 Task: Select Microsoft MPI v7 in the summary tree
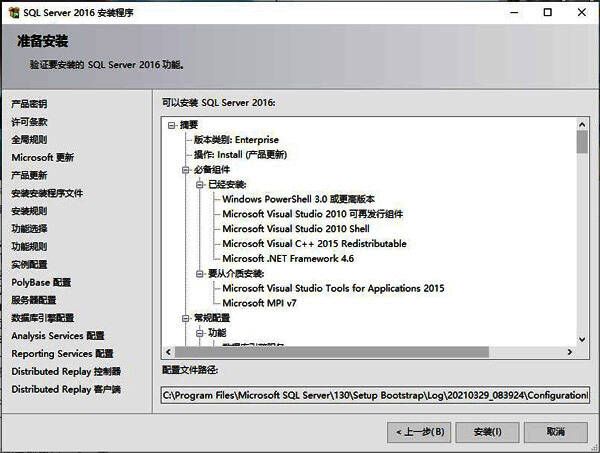point(260,303)
